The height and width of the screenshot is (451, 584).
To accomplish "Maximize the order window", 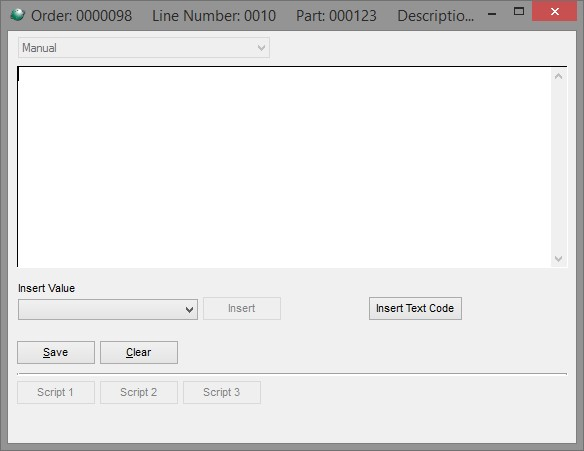I will (x=519, y=11).
